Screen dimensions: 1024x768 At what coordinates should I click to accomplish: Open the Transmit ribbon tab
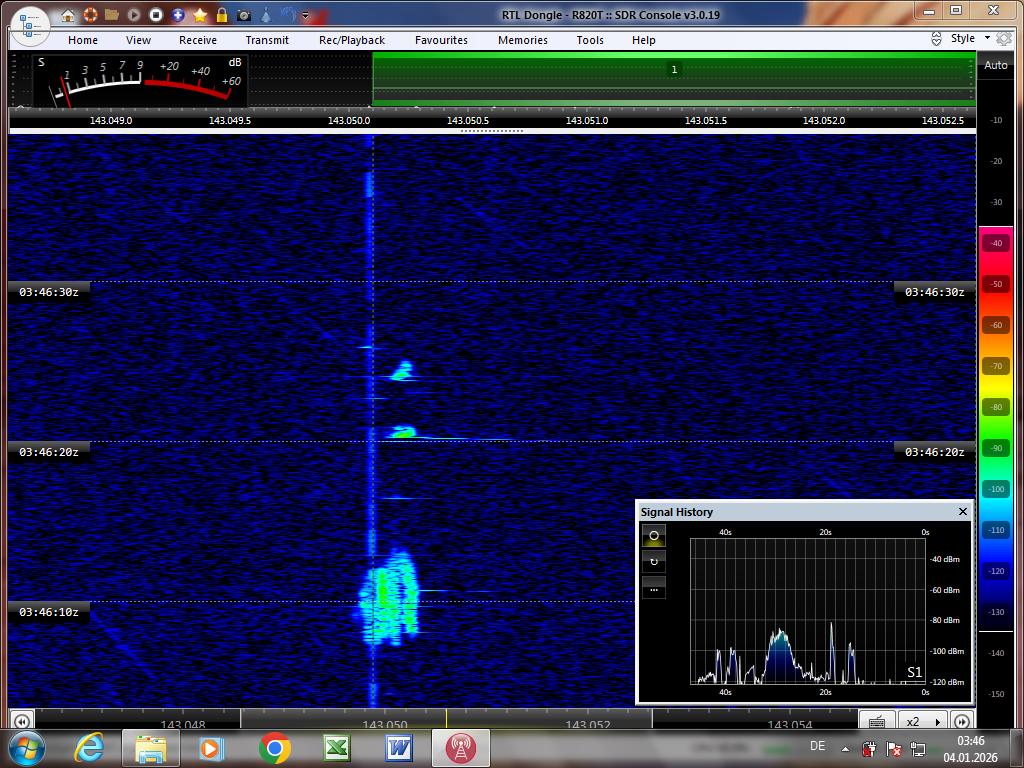(x=267, y=40)
